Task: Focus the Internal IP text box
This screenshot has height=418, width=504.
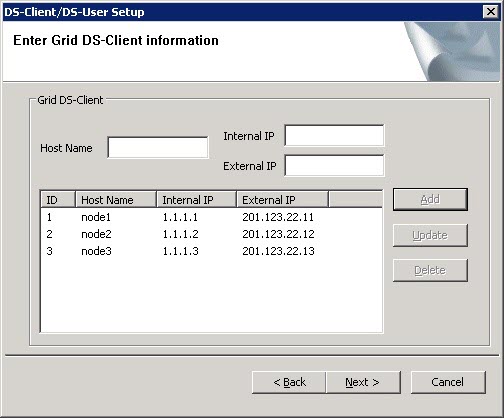Action: click(334, 135)
